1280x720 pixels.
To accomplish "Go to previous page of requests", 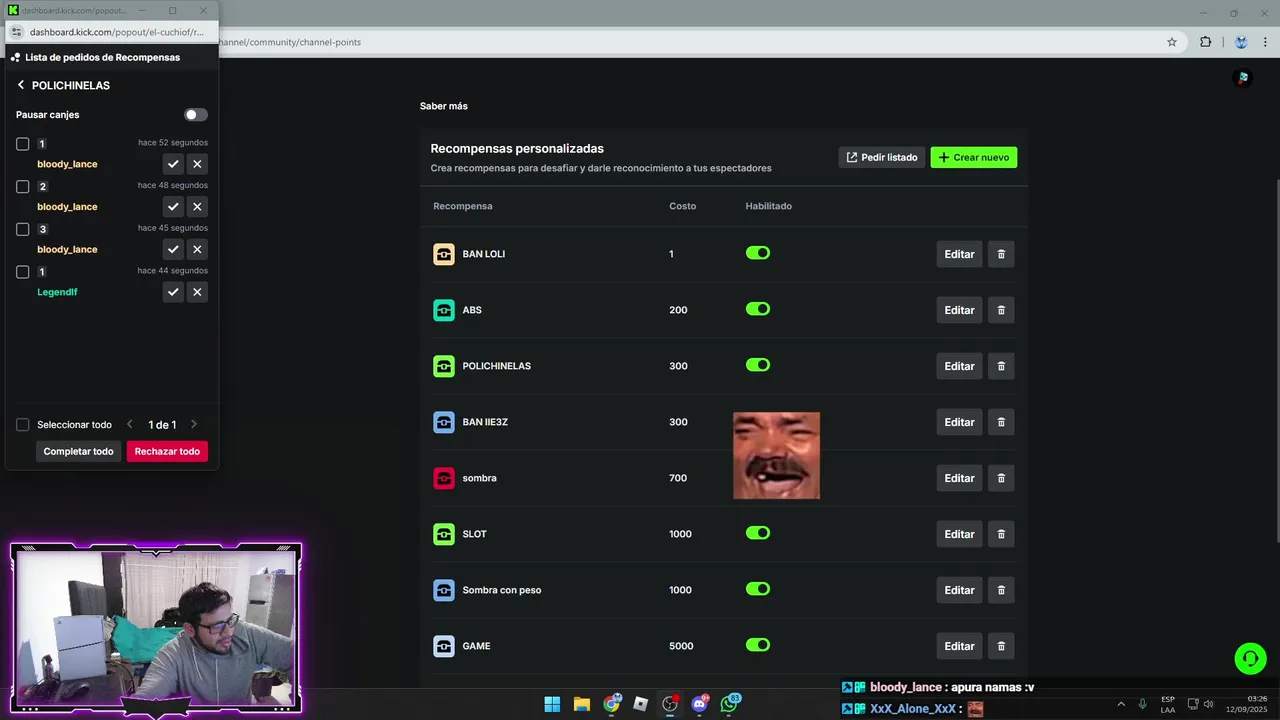I will 129,425.
